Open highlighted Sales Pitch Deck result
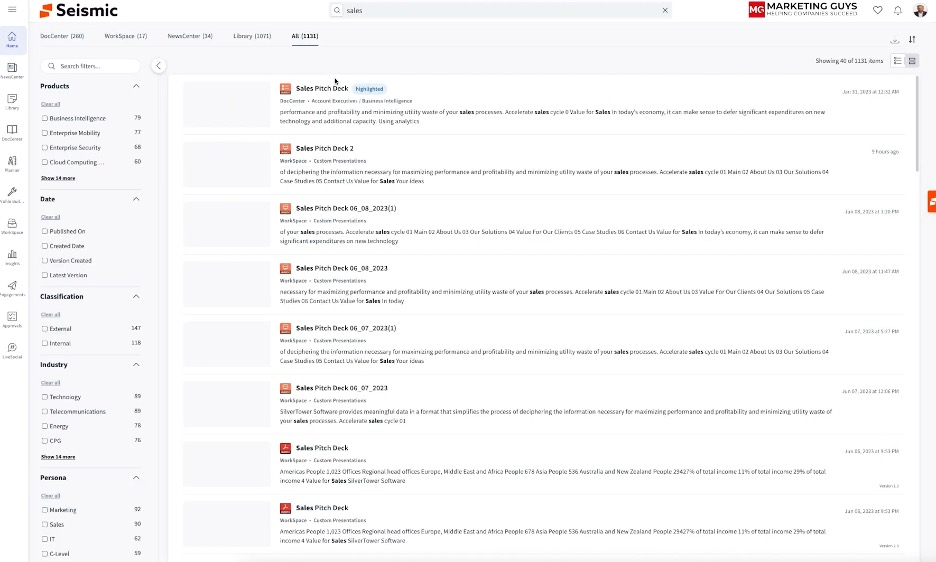Image resolution: width=936 pixels, height=562 pixels. tap(322, 88)
